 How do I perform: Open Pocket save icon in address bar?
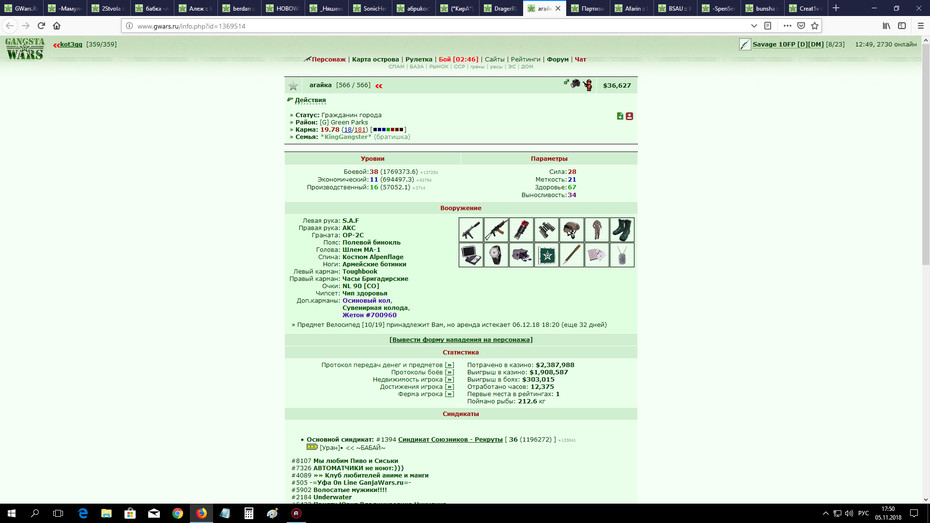(801, 25)
